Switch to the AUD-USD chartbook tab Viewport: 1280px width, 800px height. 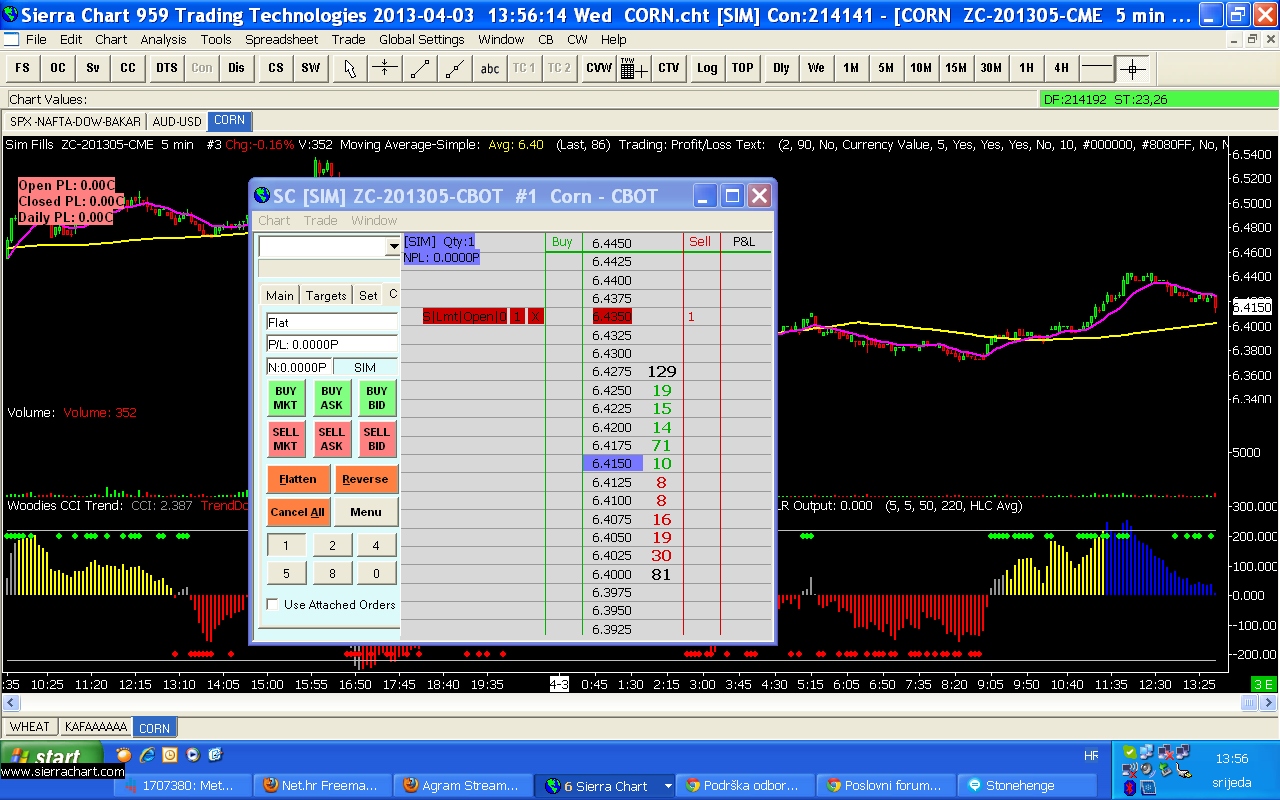point(177,121)
